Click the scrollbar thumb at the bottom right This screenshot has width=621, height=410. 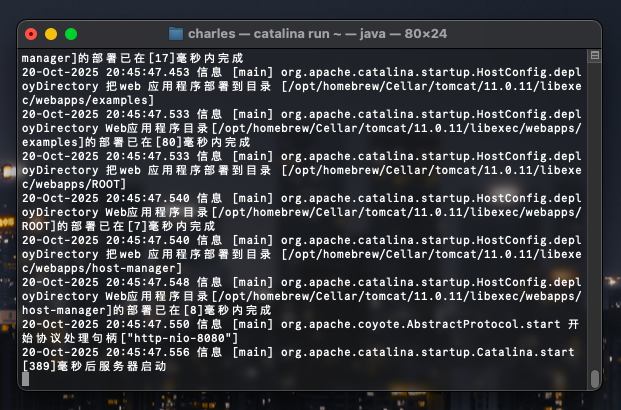[594, 379]
